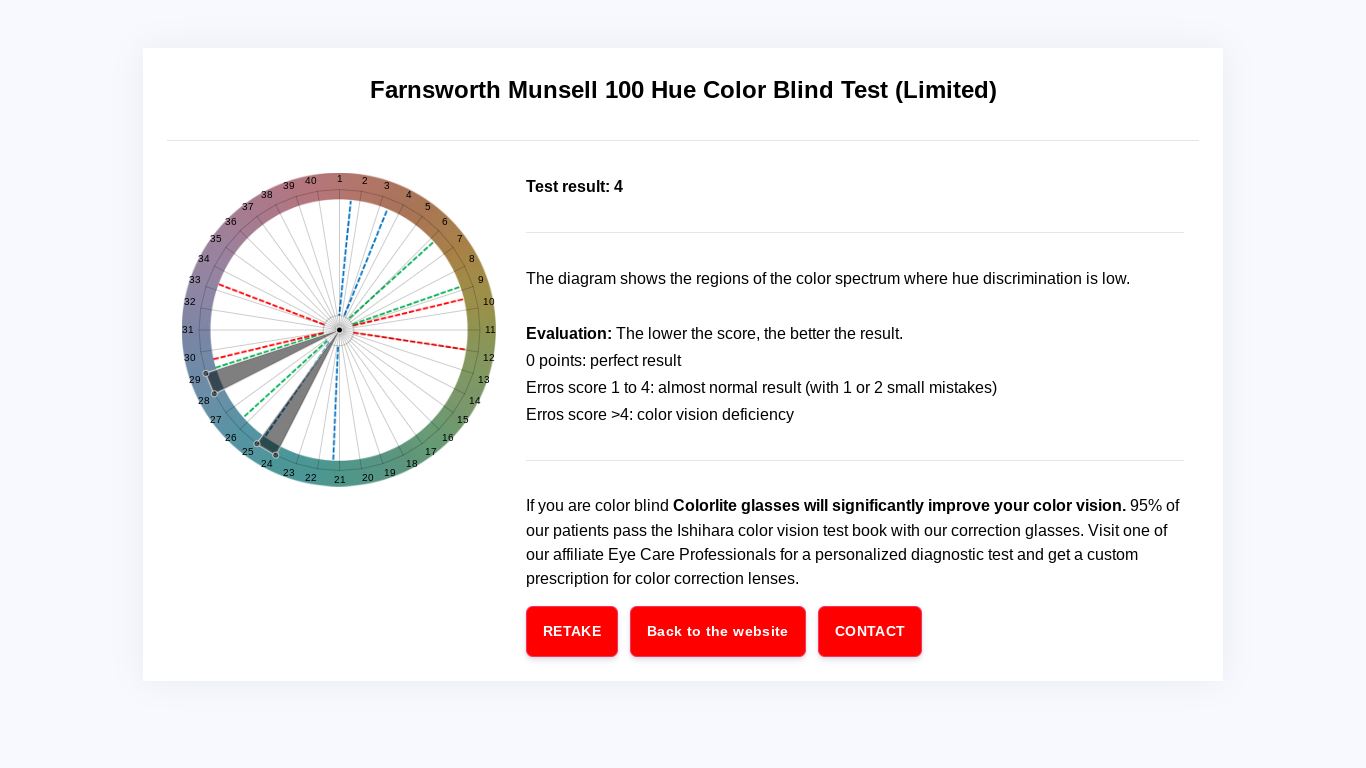This screenshot has width=1366, height=768.
Task: Click hue label 21 on the color ring
Action: pyautogui.click(x=340, y=480)
